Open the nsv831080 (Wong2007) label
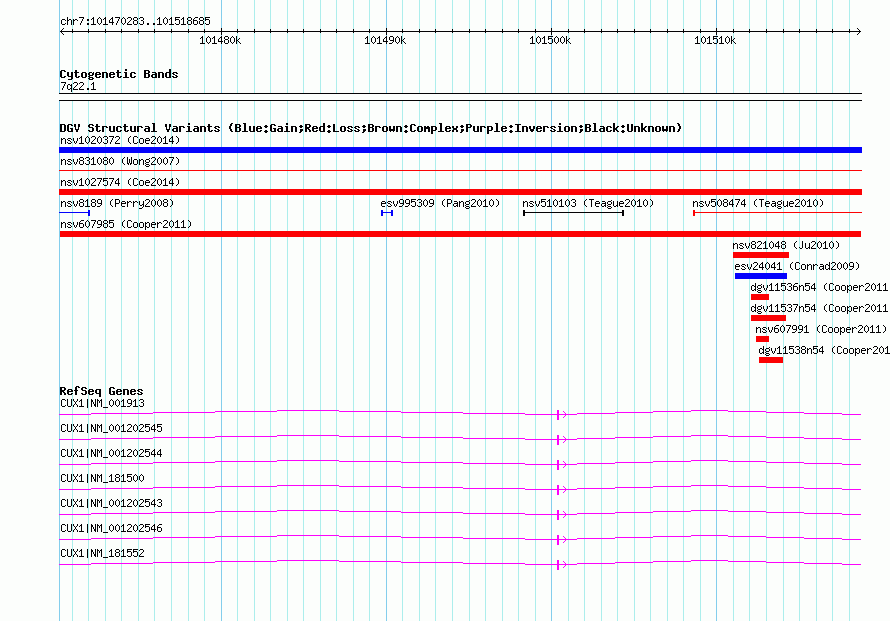 click(x=120, y=161)
